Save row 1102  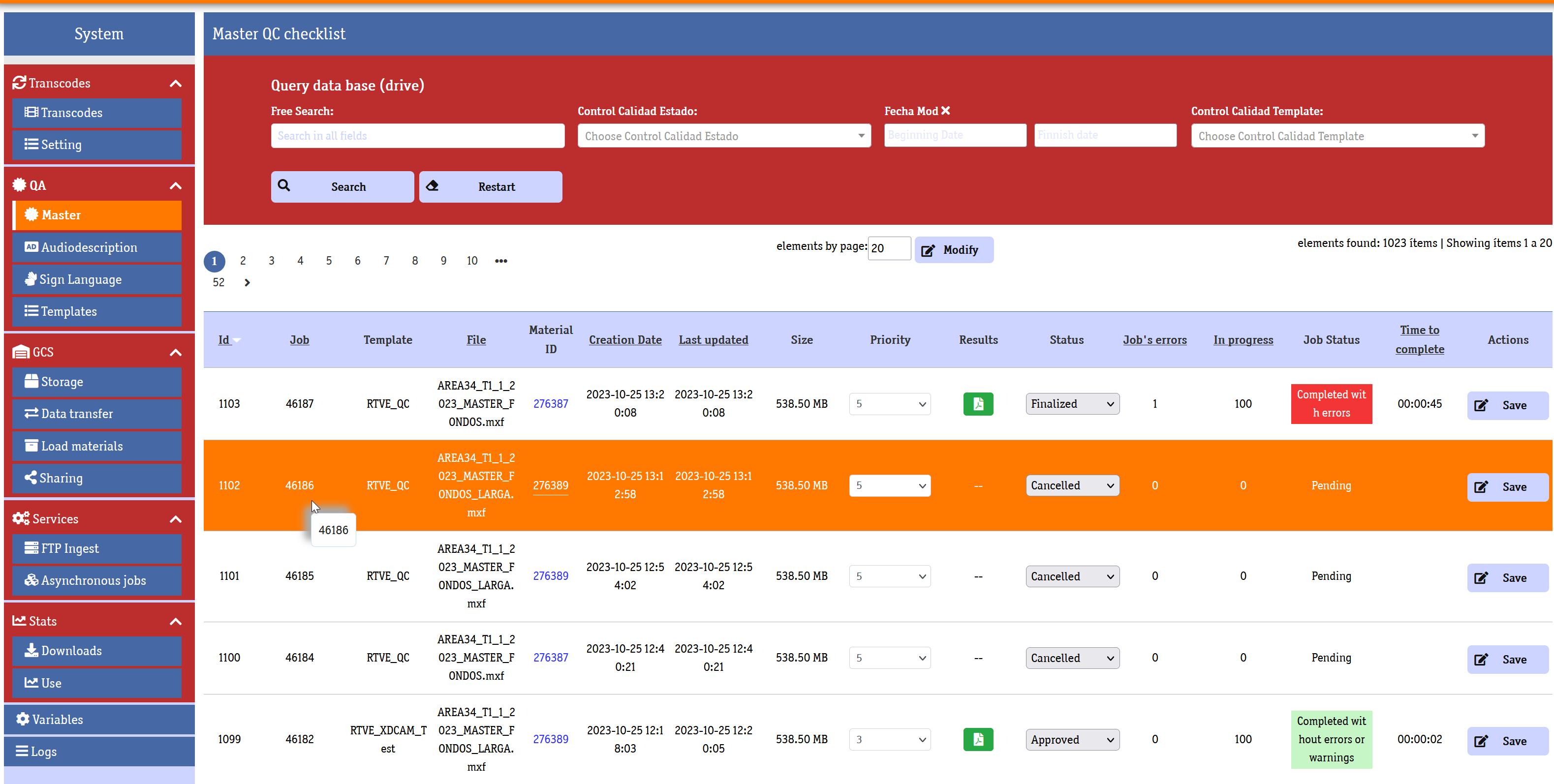(1508, 487)
